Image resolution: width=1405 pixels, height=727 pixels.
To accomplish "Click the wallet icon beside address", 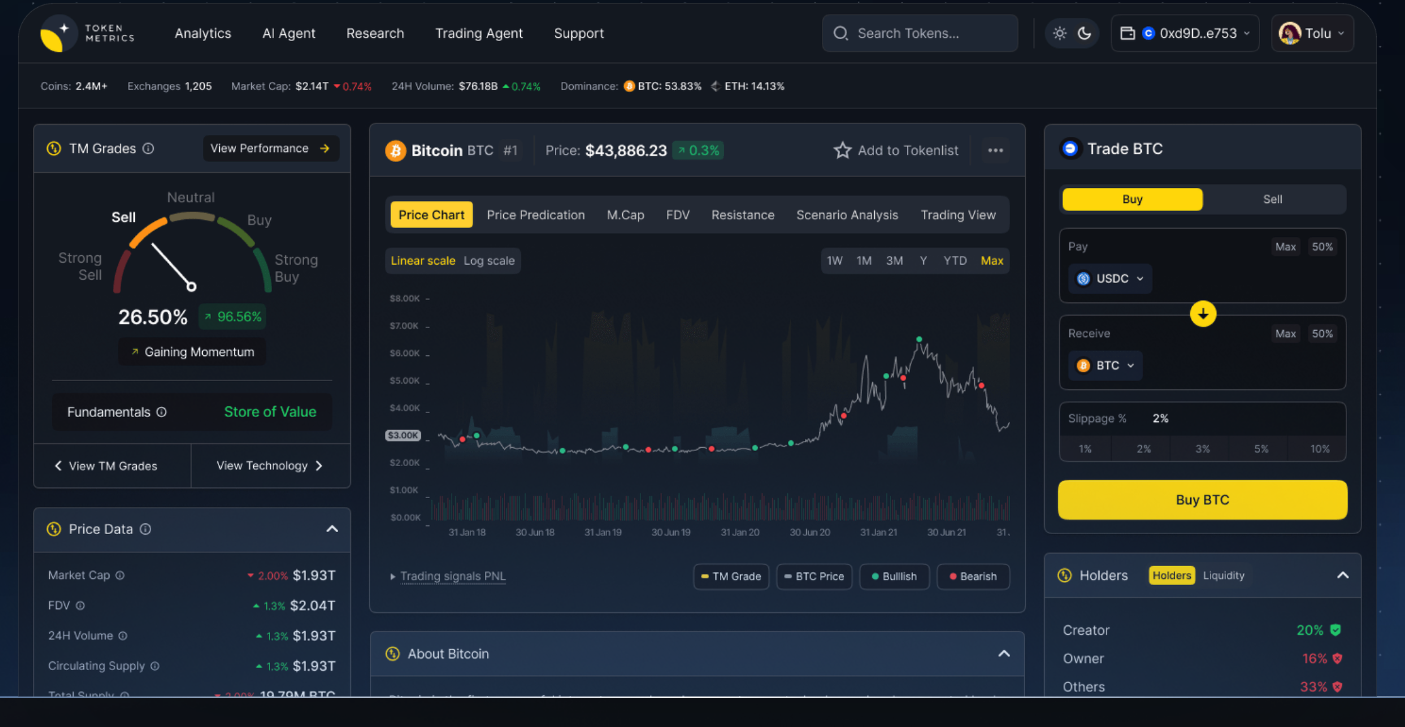I will (x=1127, y=33).
